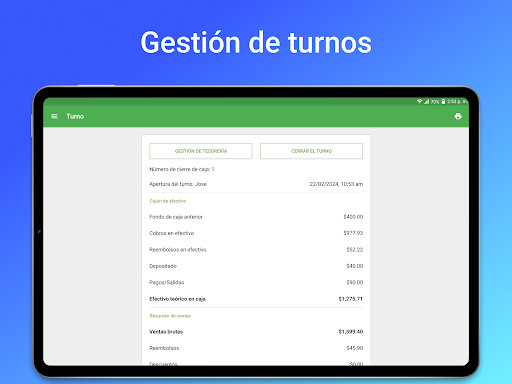Click the Gestión de Tesorería button
This screenshot has width=512, height=384.
click(x=201, y=151)
